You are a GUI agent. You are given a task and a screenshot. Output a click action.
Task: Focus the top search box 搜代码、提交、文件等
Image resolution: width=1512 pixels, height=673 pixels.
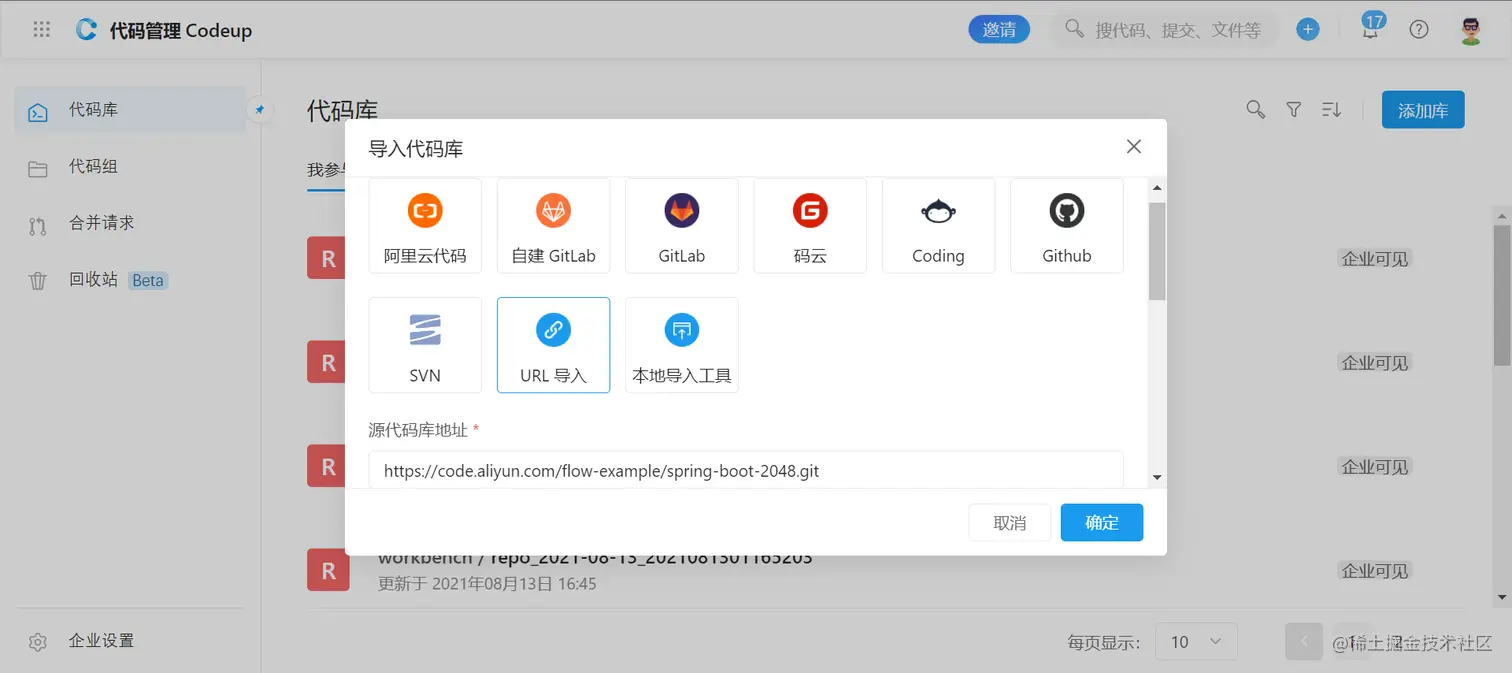click(x=1165, y=30)
